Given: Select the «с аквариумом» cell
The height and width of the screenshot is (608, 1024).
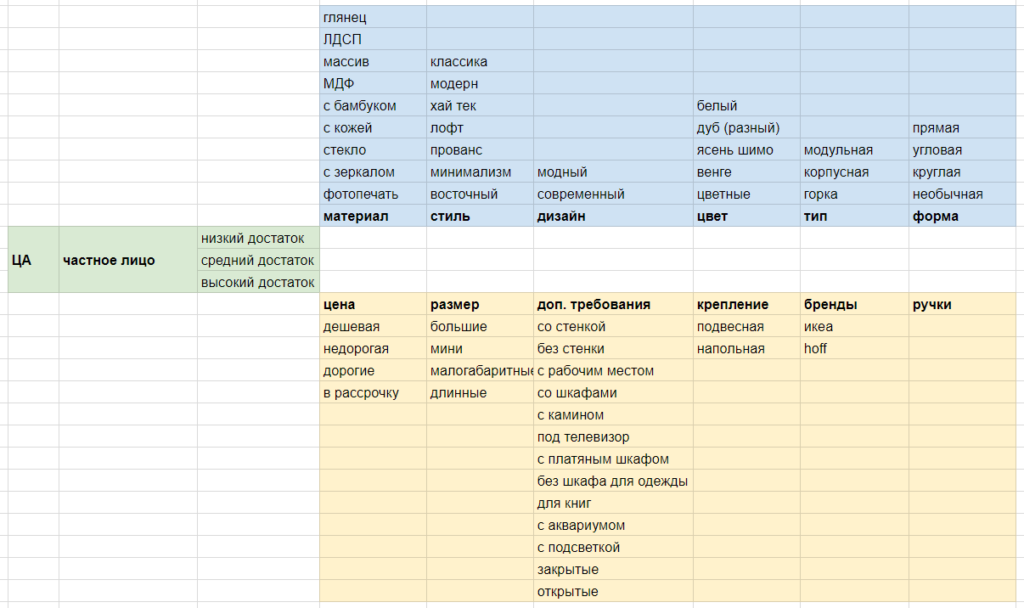Looking at the screenshot, I should 613,525.
